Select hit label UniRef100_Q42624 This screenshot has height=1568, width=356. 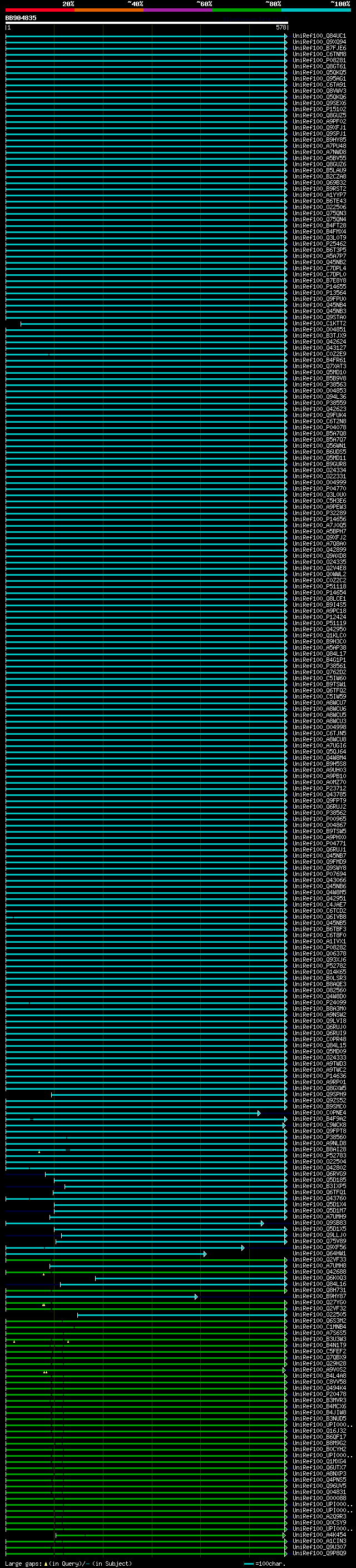(319, 342)
